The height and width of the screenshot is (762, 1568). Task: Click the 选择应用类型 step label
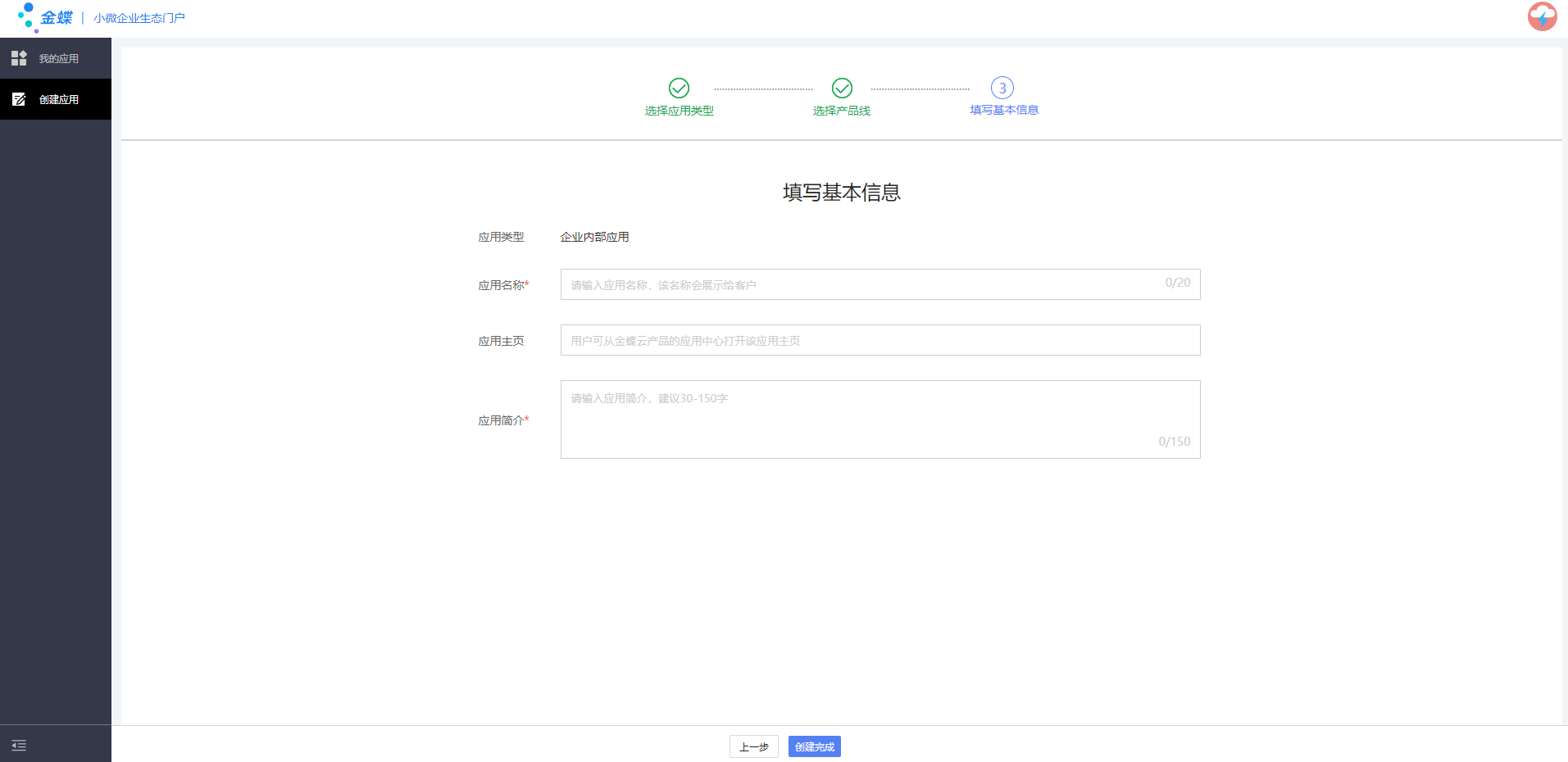[679, 111]
